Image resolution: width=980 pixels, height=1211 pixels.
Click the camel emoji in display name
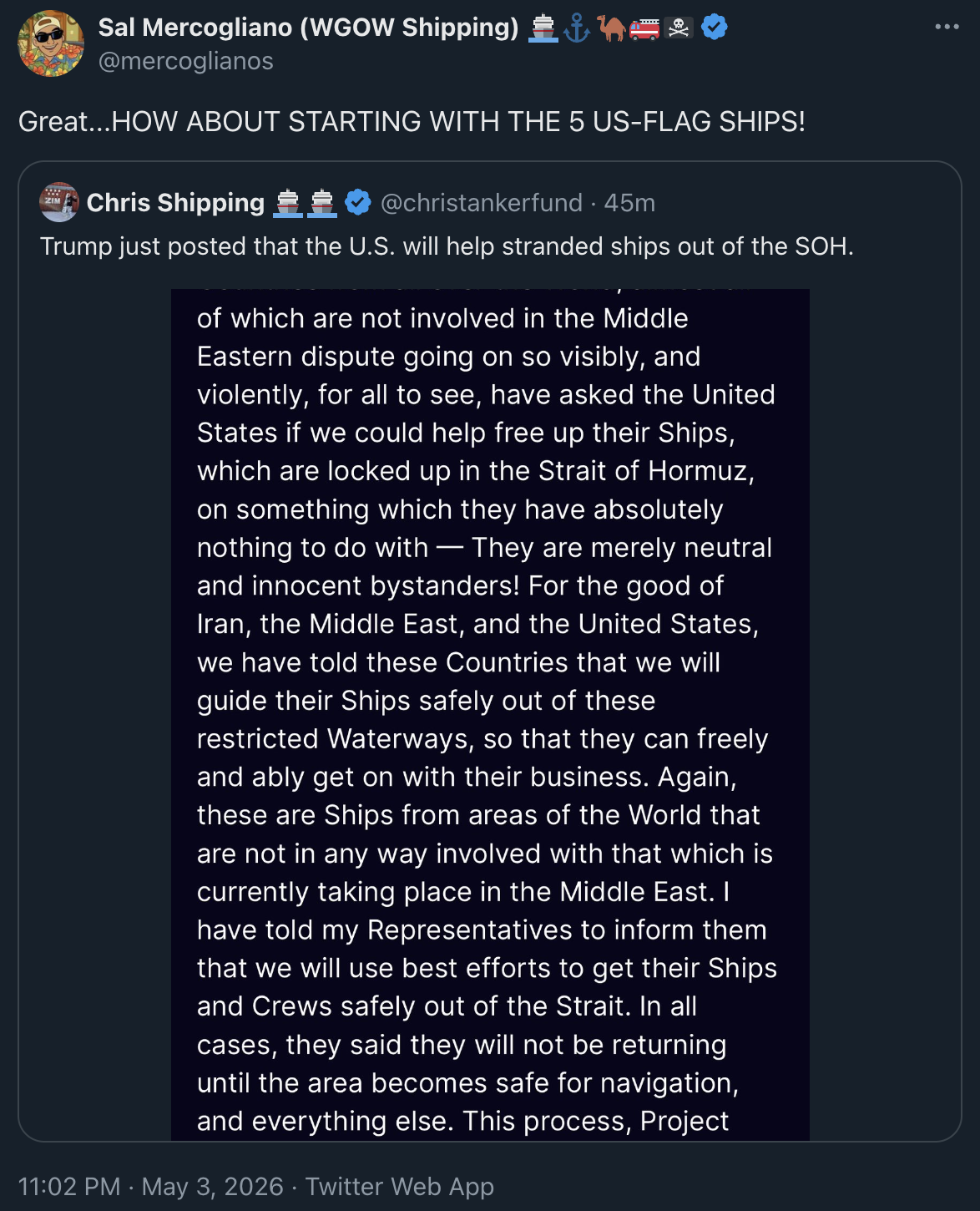(611, 28)
